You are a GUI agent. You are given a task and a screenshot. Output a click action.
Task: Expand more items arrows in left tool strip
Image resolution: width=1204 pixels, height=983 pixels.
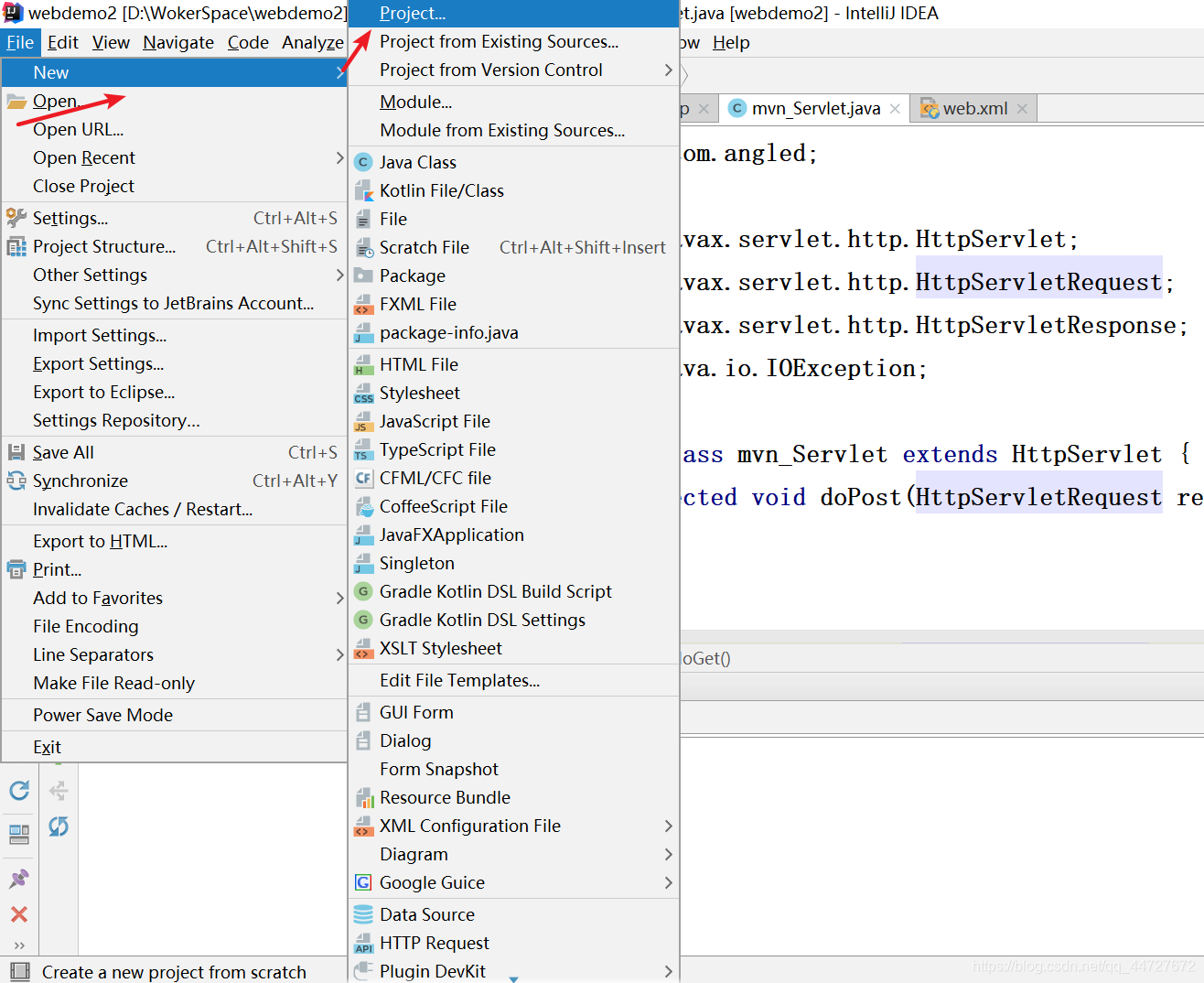point(19,945)
